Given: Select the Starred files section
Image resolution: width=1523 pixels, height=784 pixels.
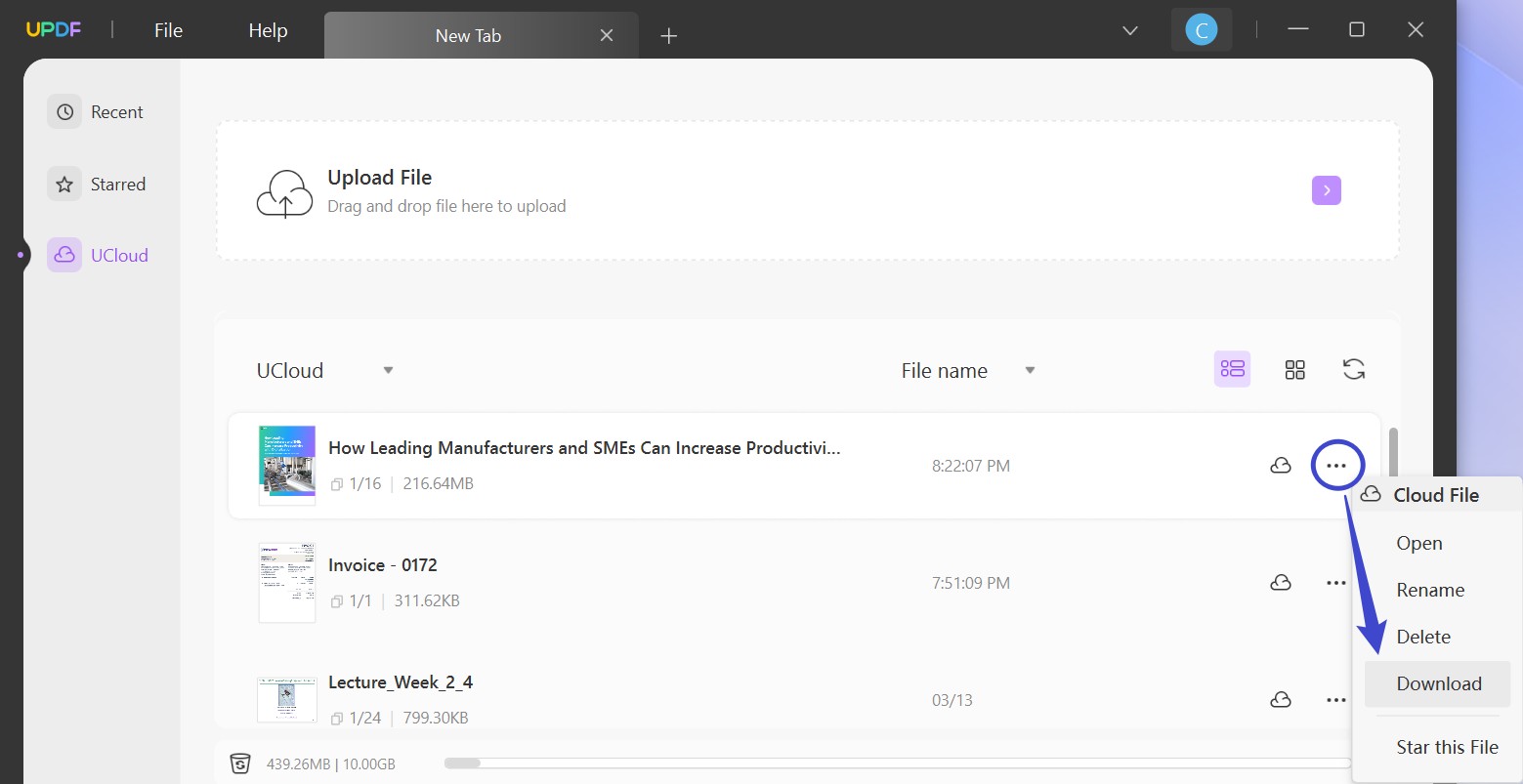Looking at the screenshot, I should point(98,184).
